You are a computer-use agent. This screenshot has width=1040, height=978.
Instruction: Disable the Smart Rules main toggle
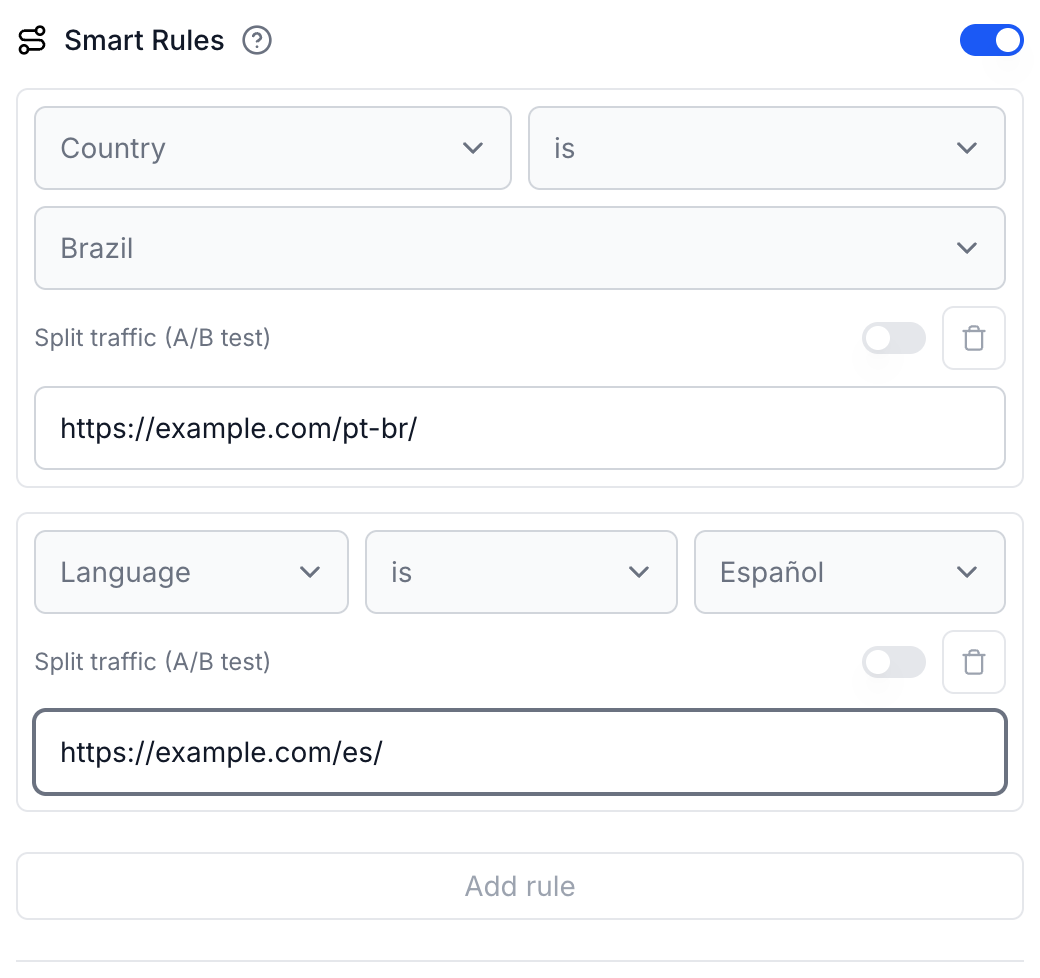[992, 40]
